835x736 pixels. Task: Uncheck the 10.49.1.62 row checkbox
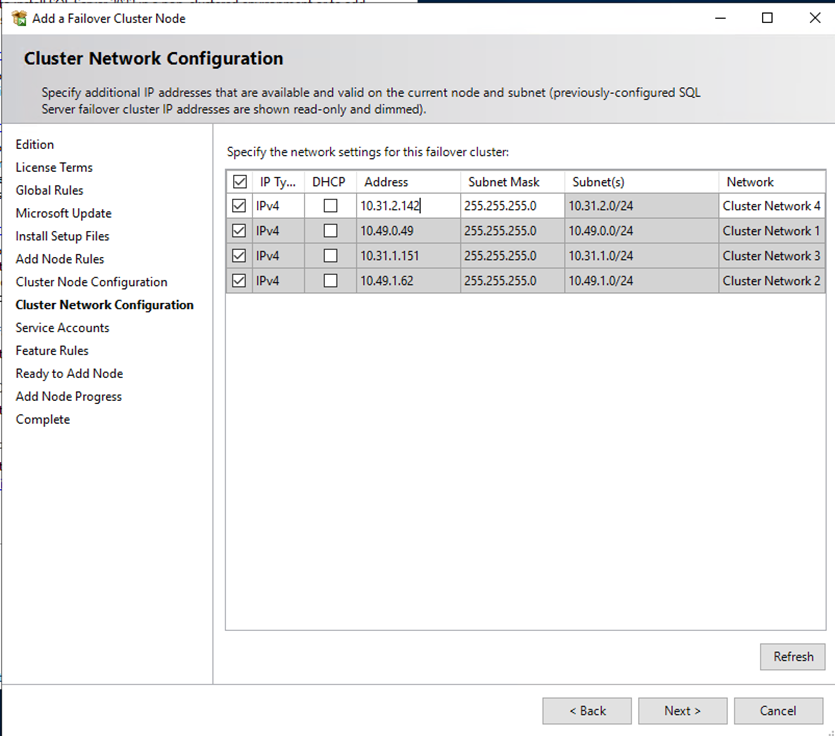[239, 281]
